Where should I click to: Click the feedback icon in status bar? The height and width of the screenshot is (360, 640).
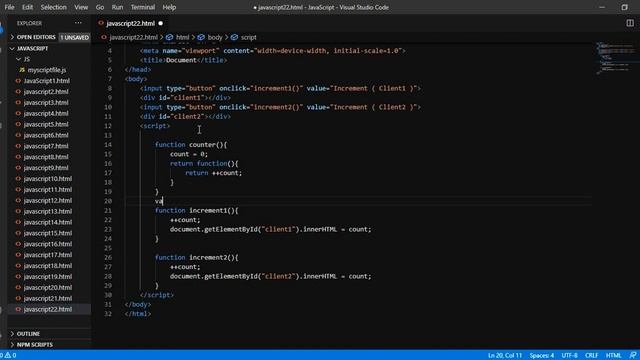[x=633, y=356]
